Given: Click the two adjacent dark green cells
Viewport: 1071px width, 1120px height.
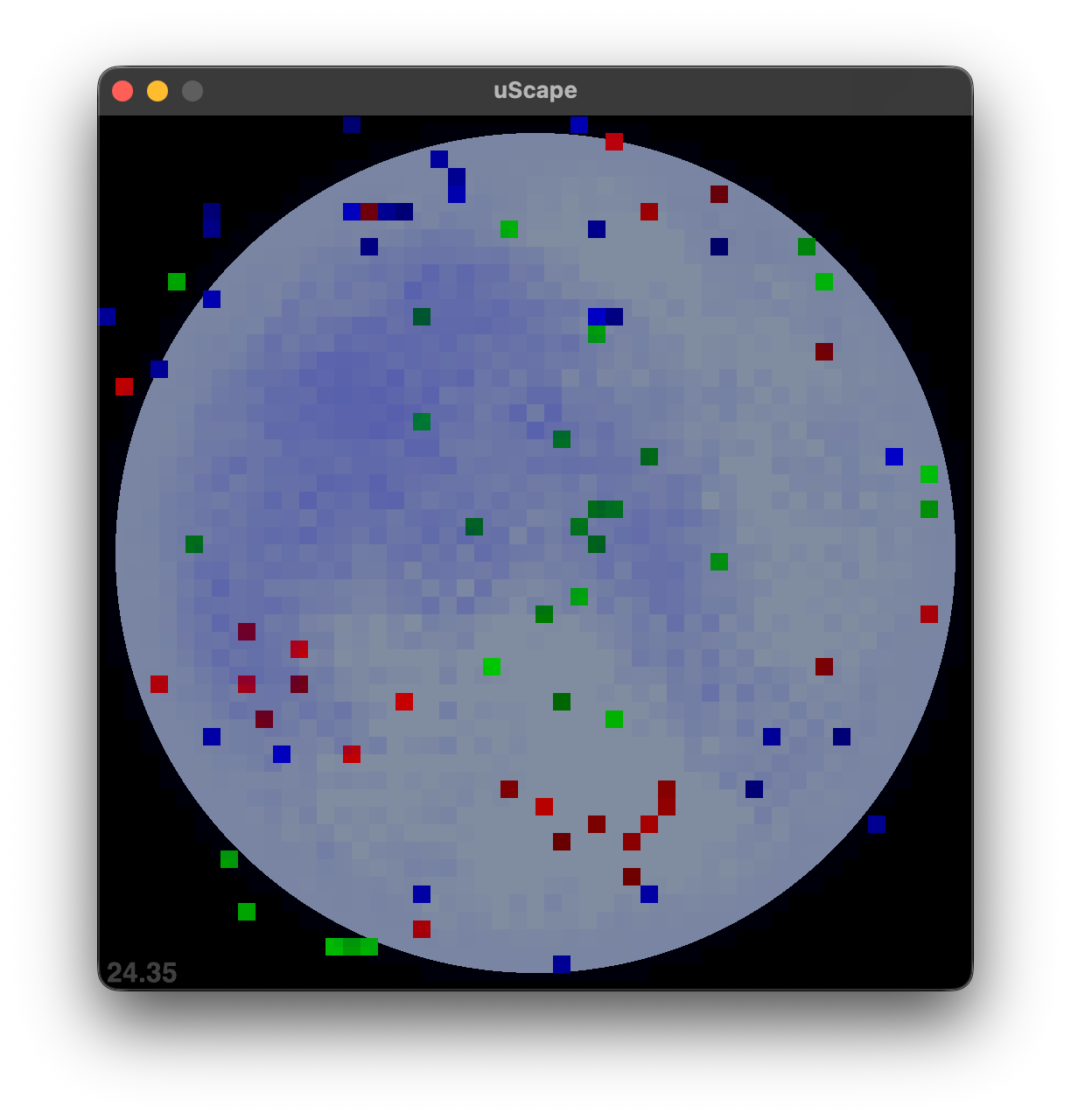Looking at the screenshot, I should coord(605,509).
